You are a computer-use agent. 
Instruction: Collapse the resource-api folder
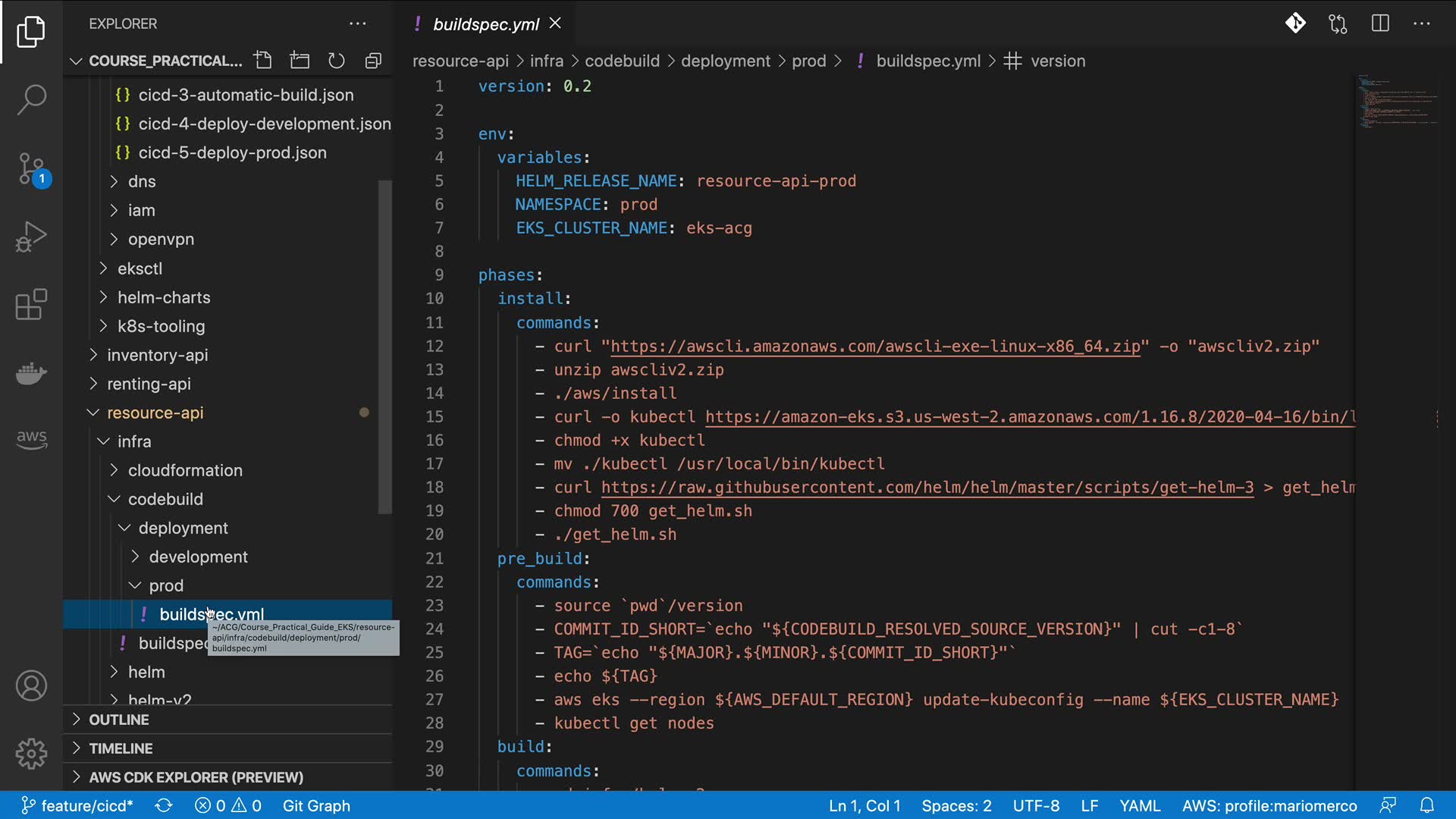point(155,413)
